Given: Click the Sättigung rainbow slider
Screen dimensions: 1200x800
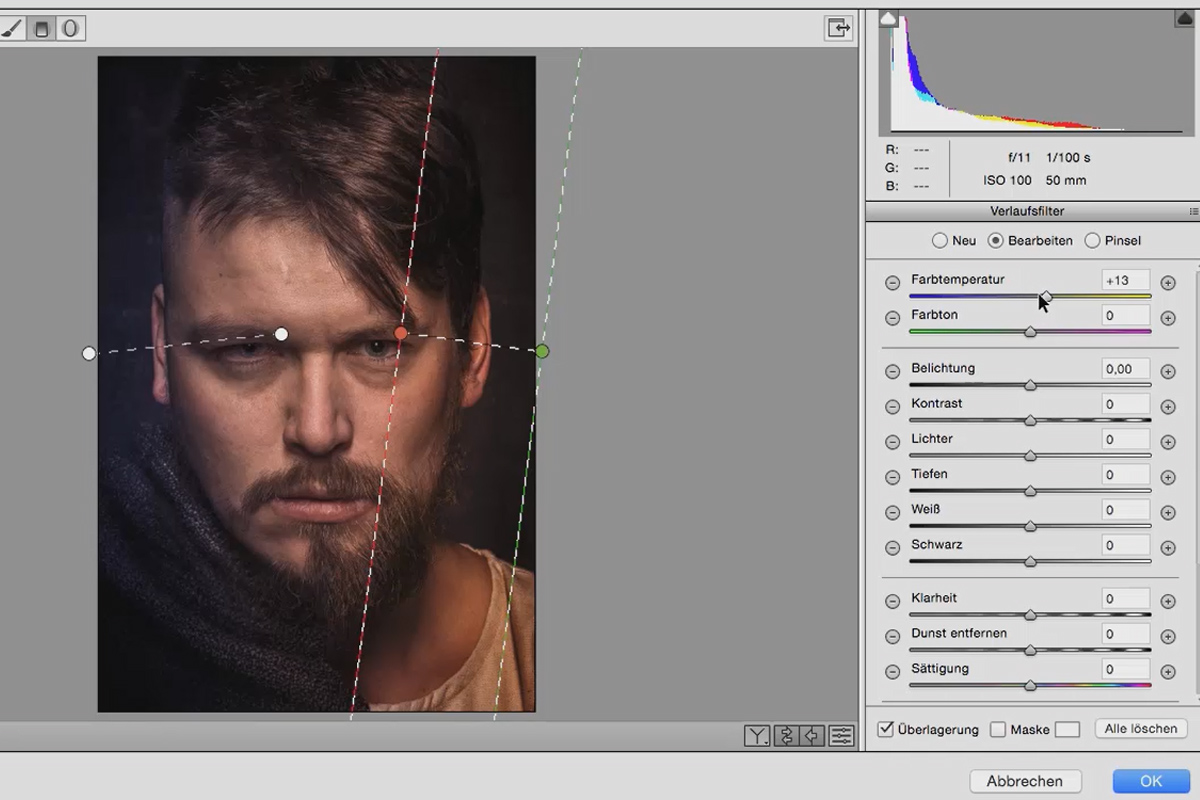Looking at the screenshot, I should pyautogui.click(x=1030, y=686).
